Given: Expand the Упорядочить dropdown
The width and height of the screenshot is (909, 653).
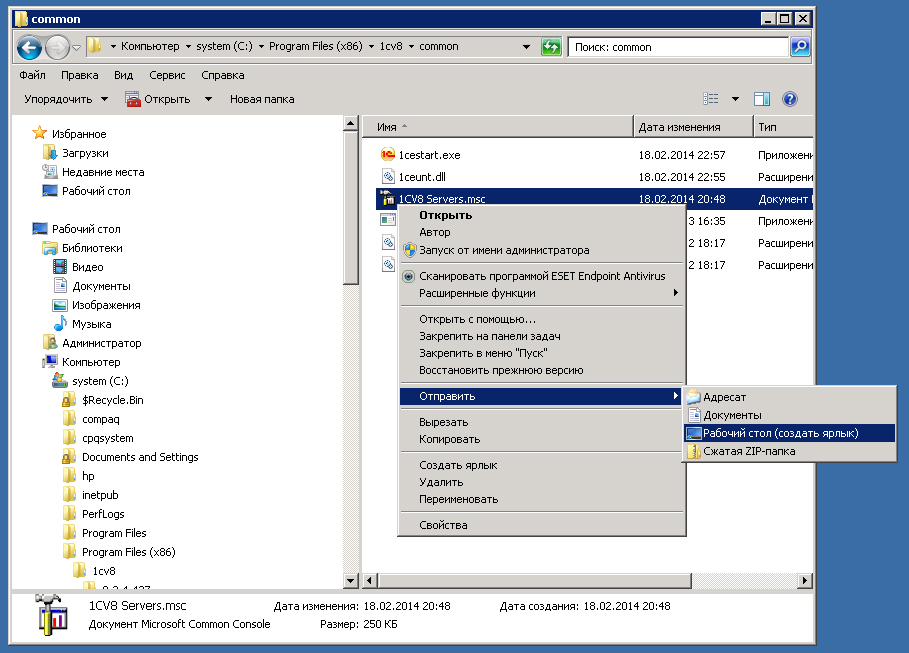Looking at the screenshot, I should pyautogui.click(x=66, y=99).
